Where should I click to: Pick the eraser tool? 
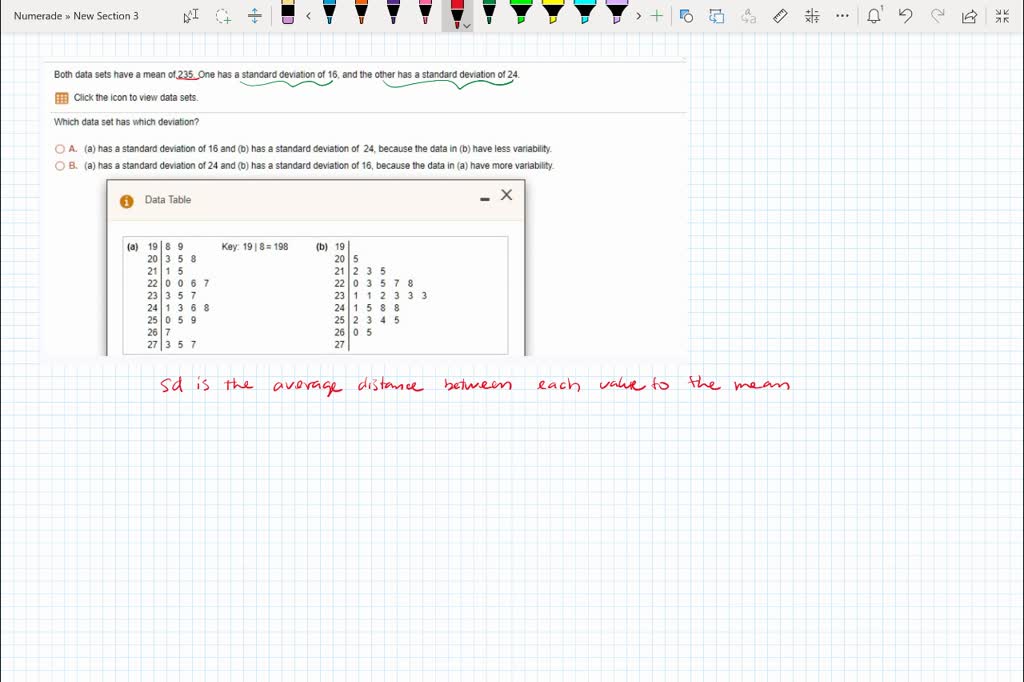(287, 12)
